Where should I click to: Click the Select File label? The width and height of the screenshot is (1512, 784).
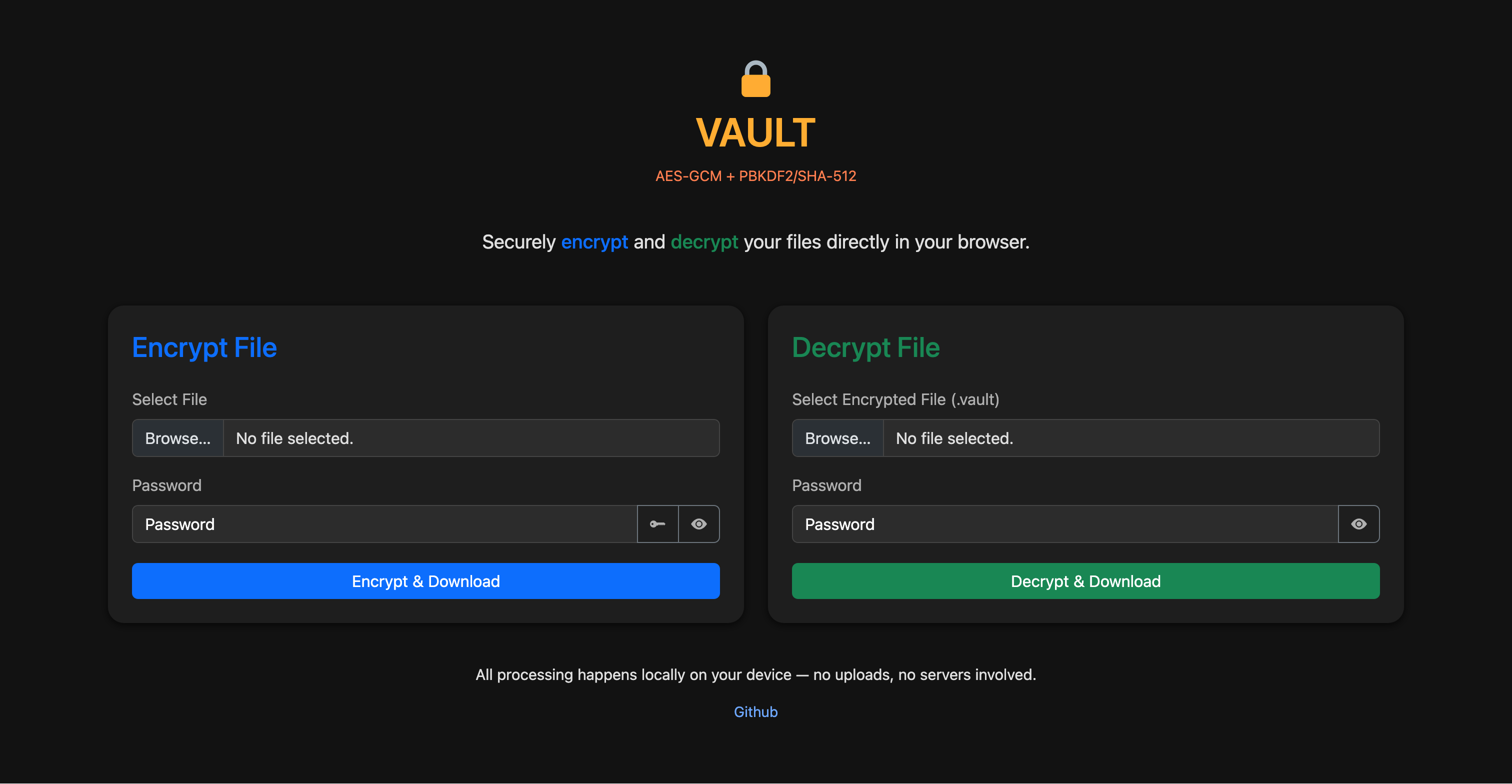coord(169,399)
